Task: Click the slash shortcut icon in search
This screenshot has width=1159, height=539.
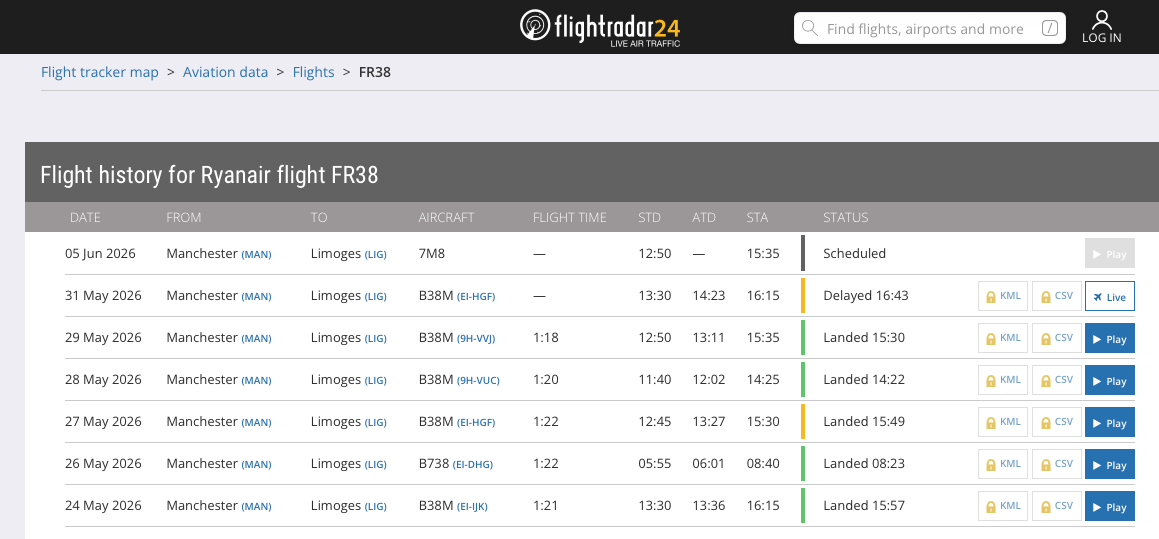Action: tap(1050, 29)
